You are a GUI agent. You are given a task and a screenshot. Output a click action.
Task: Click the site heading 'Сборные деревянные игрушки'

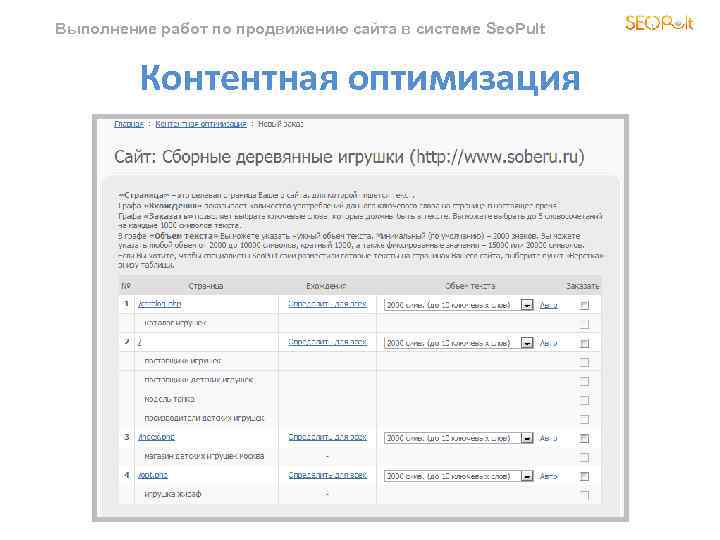(x=283, y=157)
